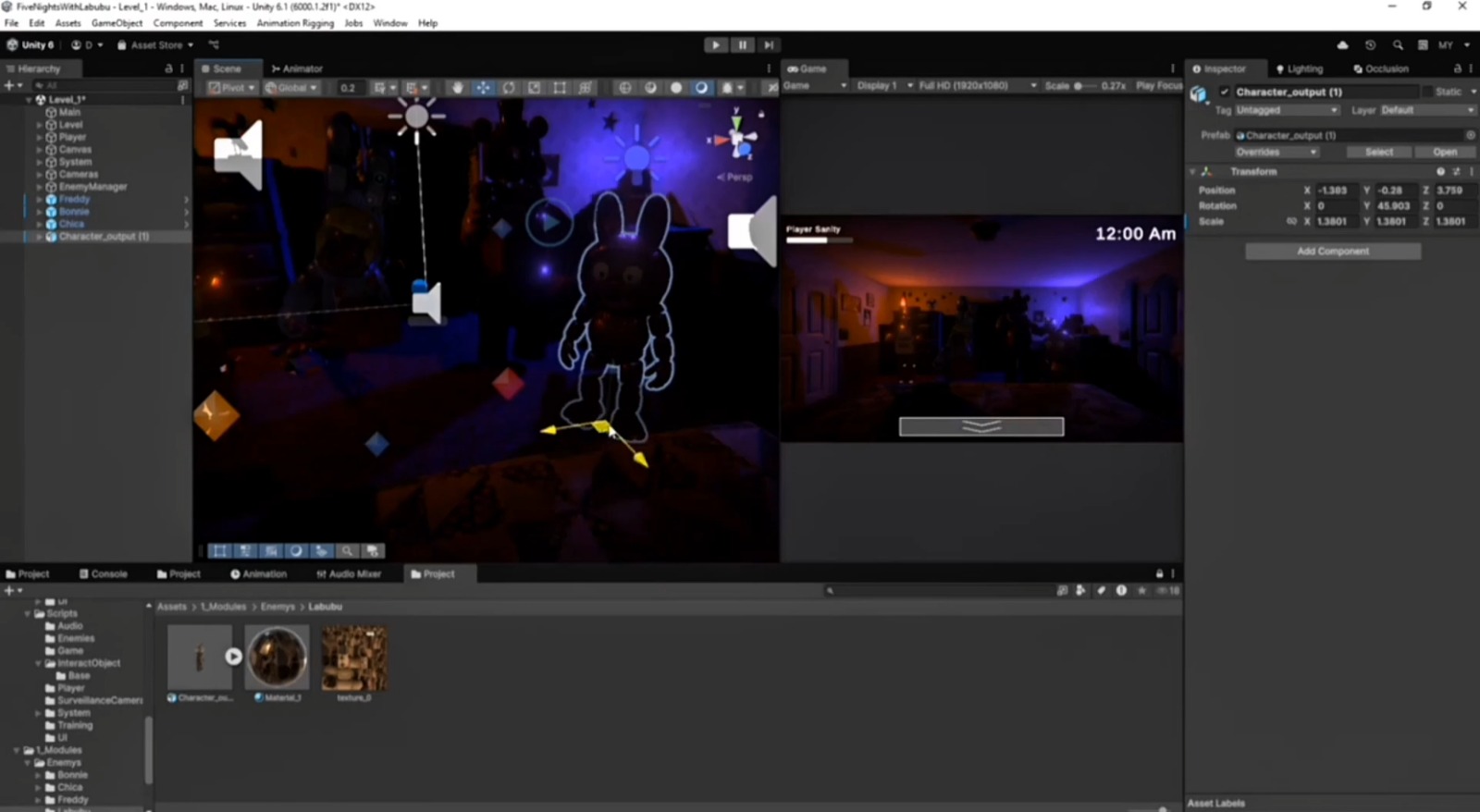Screen dimensions: 1480x812
Task: Click the Game view scale slider
Action: (x=1085, y=85)
